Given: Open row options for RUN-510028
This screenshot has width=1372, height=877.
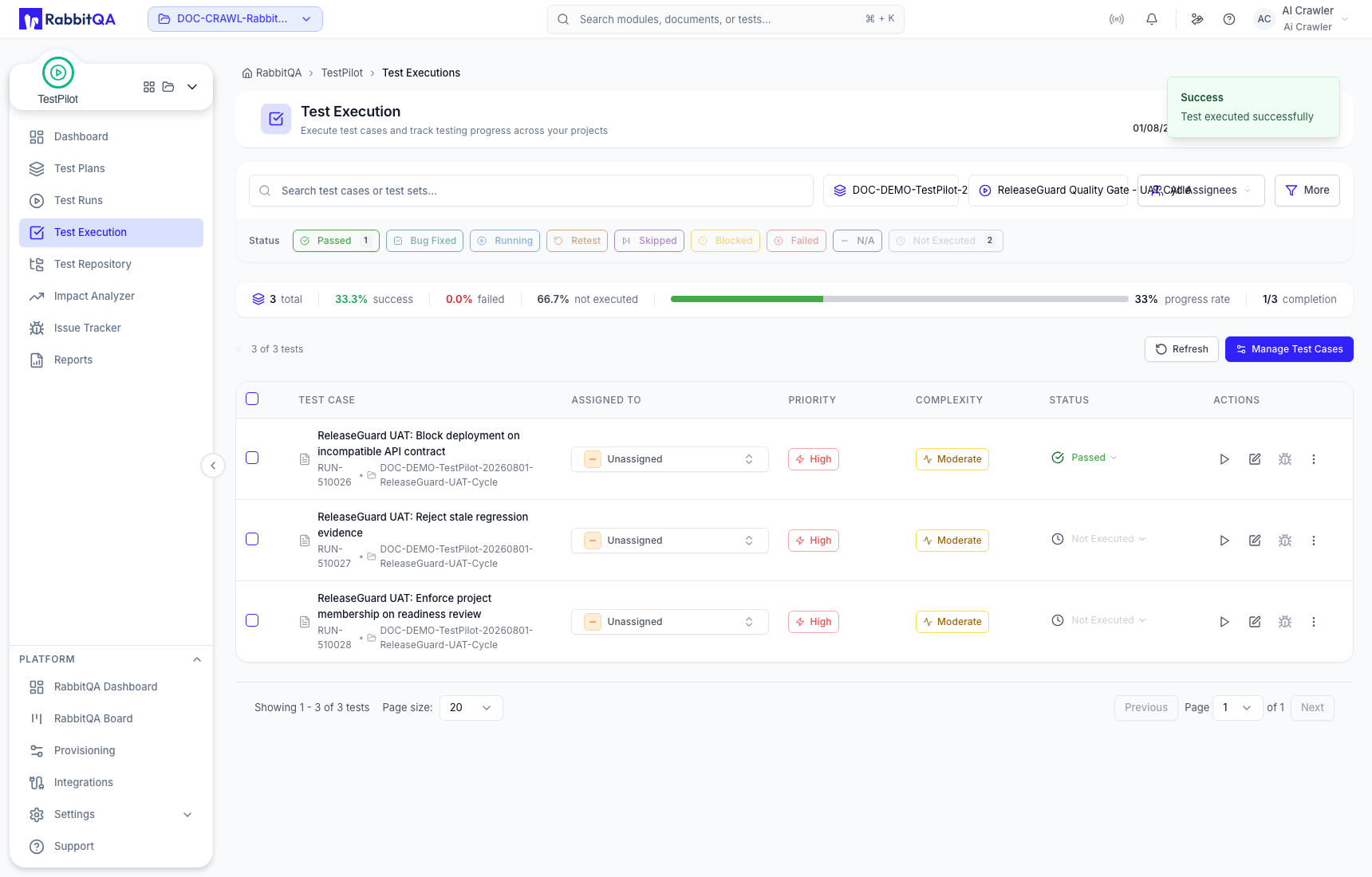Looking at the screenshot, I should (1314, 622).
